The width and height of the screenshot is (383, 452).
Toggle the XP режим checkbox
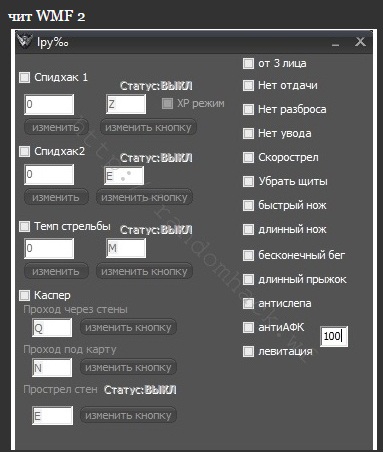pos(167,103)
